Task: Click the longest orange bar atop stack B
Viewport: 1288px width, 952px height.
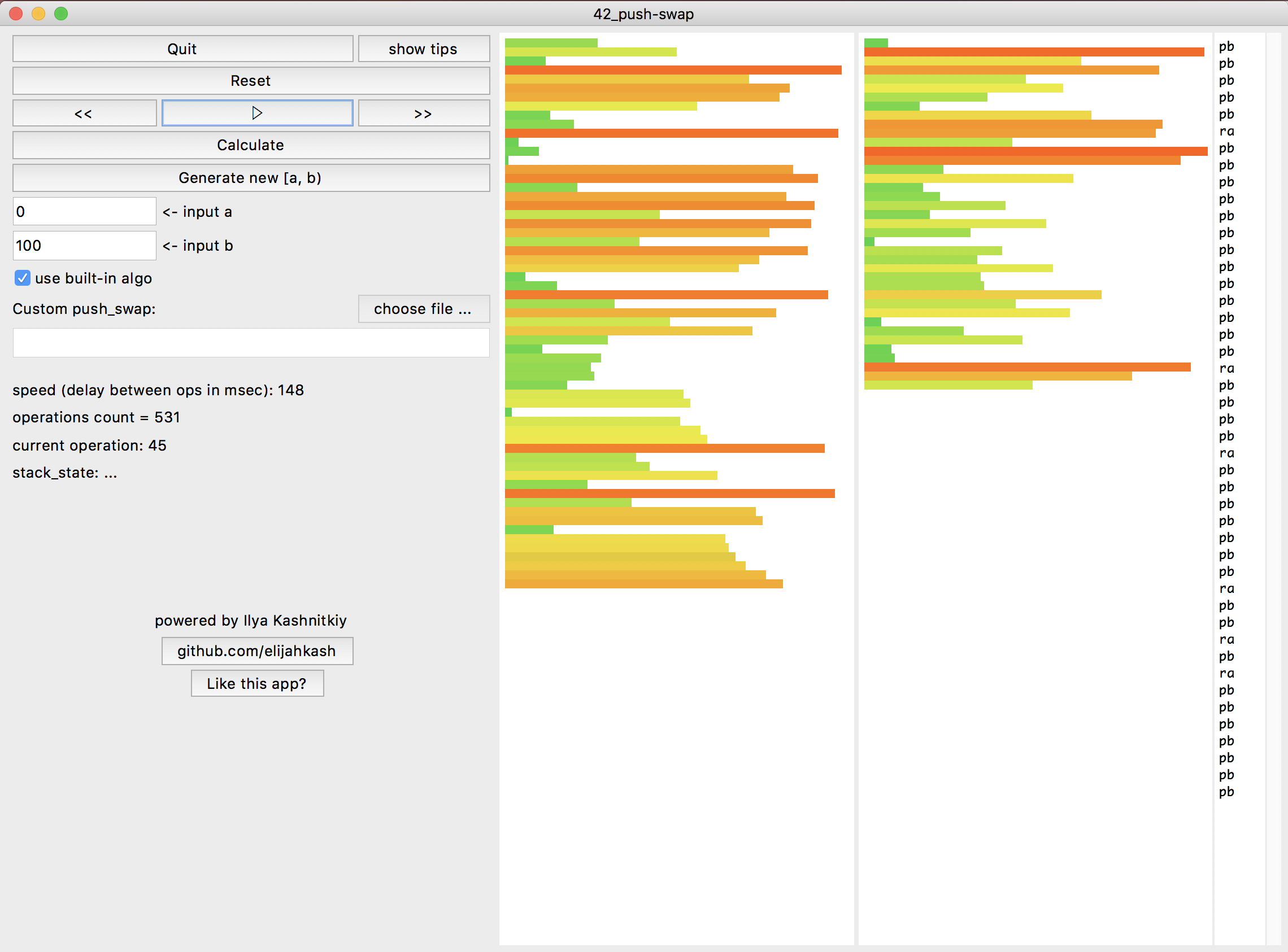Action: pyautogui.click(x=1033, y=52)
